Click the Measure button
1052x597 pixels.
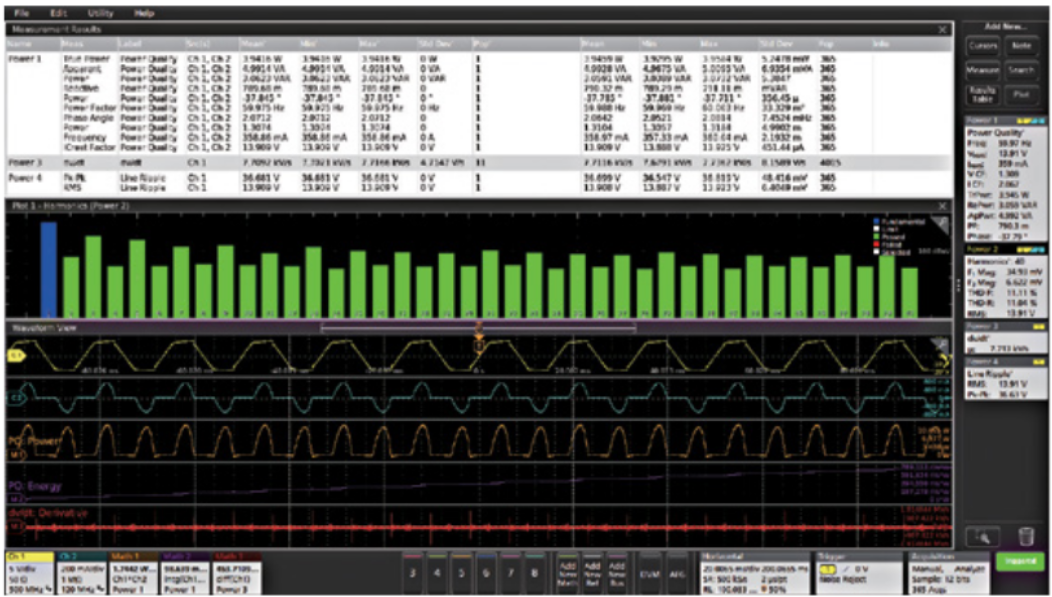tap(981, 71)
